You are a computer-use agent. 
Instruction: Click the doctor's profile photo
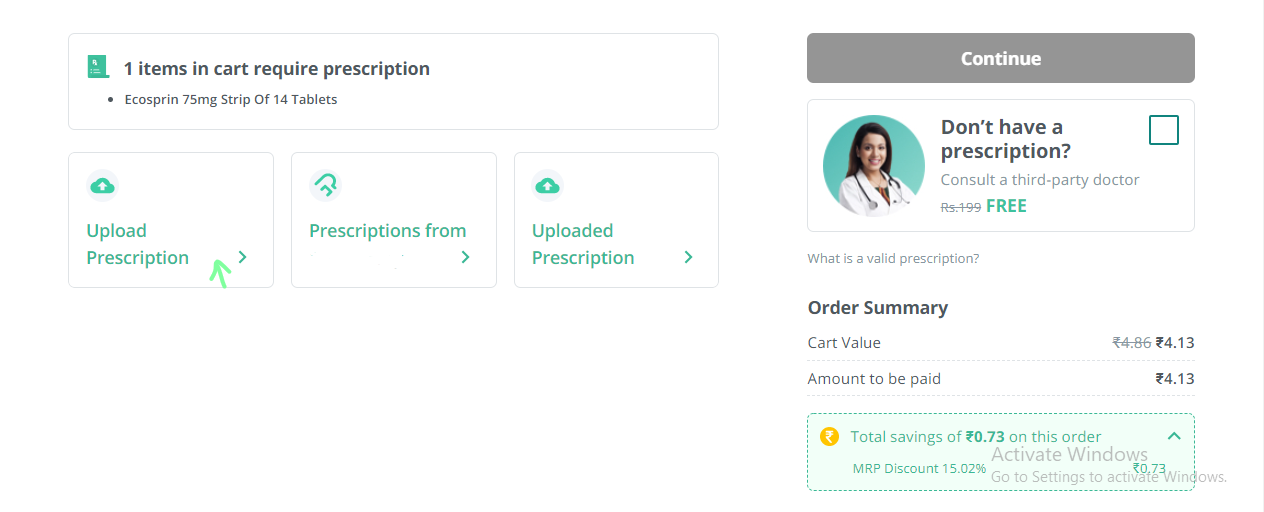click(x=873, y=165)
